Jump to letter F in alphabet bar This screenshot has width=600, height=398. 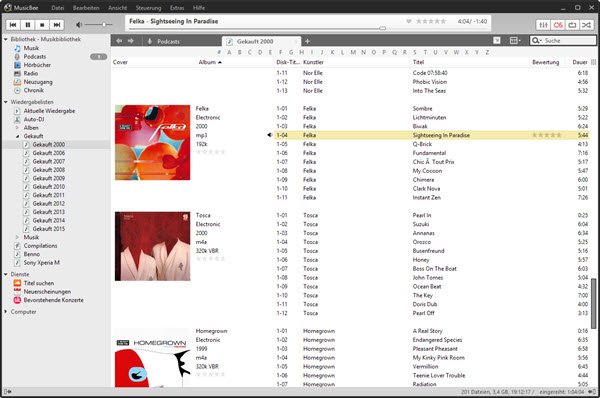point(280,52)
